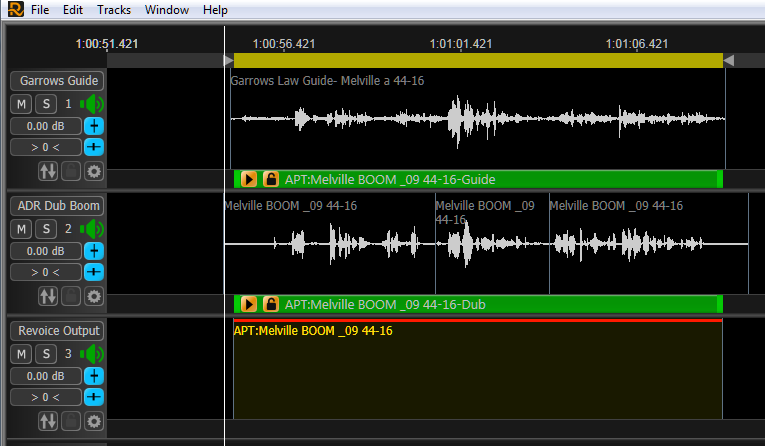Viewport: 765px width, 446px height.
Task: Open settings gear for ADR Dub Boom track
Action: 94,296
